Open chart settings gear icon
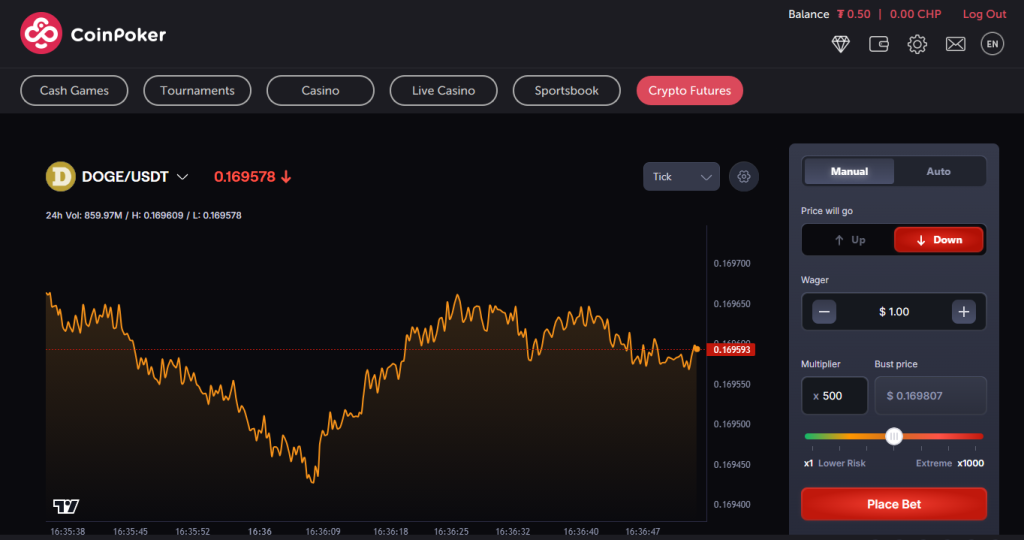 (743, 176)
